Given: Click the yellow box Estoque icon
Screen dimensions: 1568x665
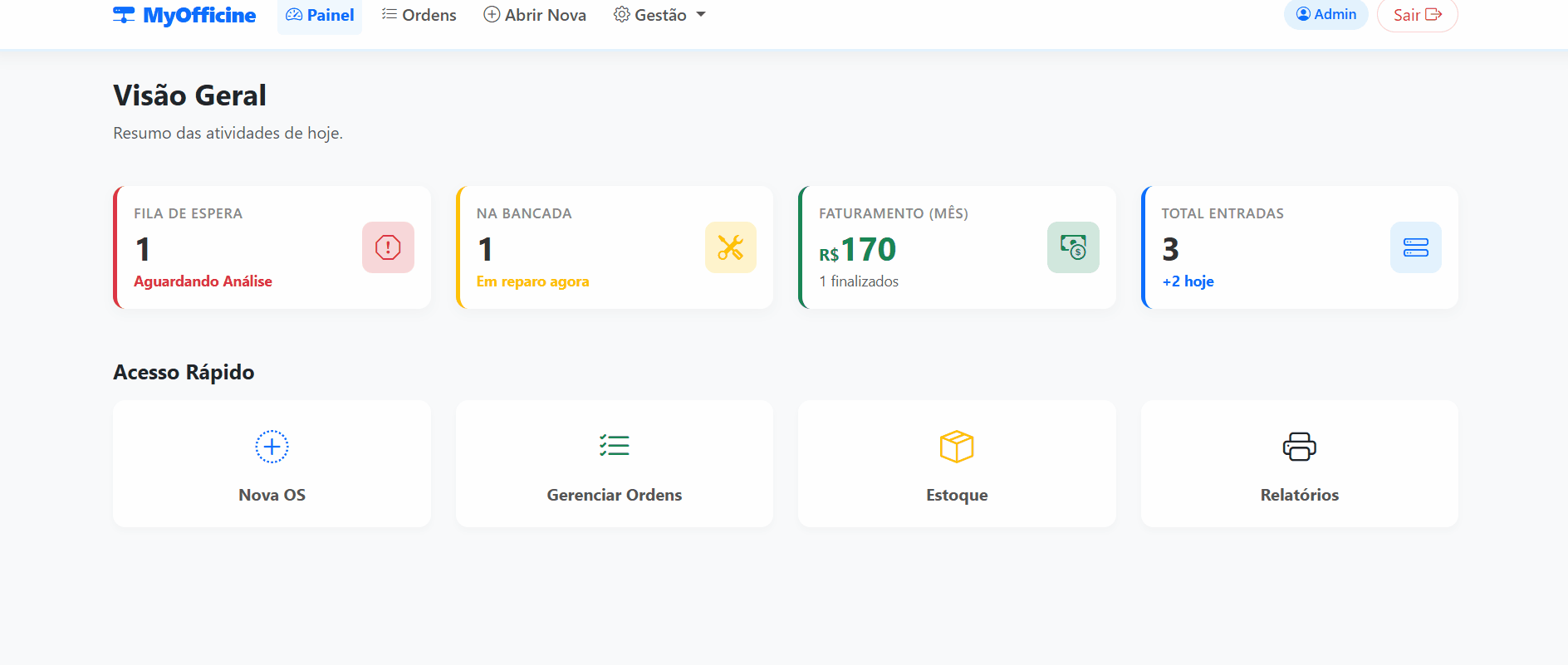Looking at the screenshot, I should pos(956,447).
